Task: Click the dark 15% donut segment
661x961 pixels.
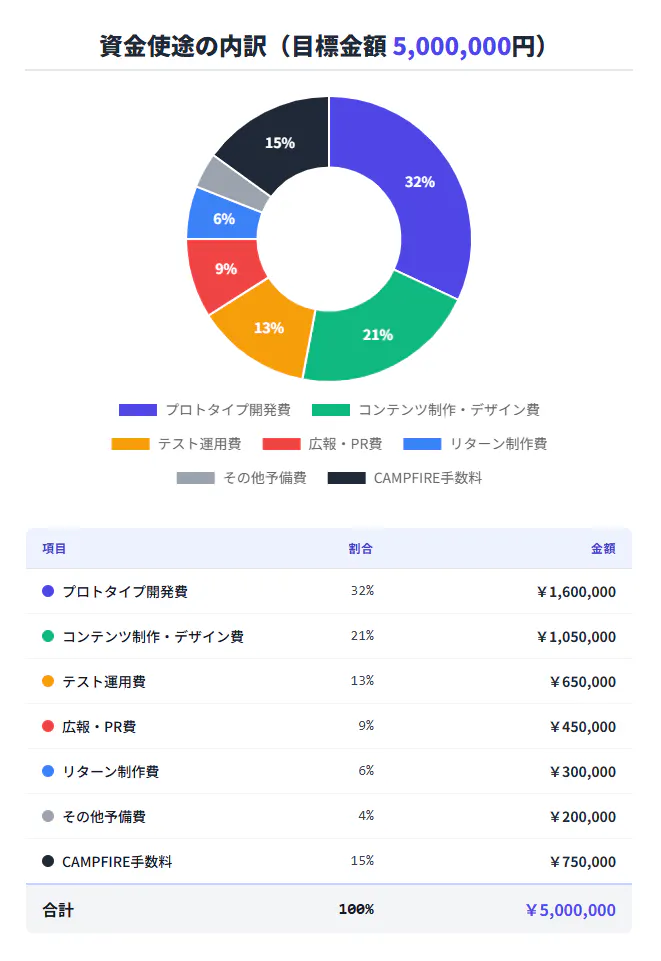Action: 280,142
